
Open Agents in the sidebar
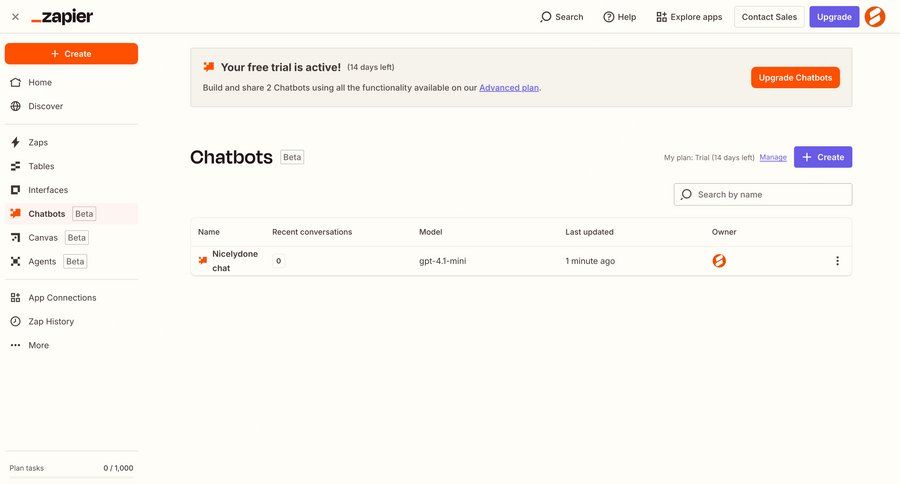click(x=71, y=261)
